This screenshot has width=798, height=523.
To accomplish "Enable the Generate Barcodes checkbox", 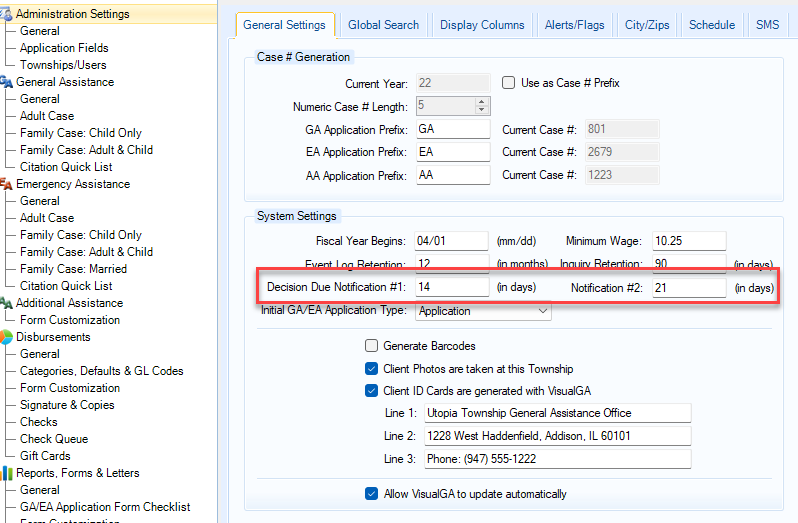I will pos(372,346).
